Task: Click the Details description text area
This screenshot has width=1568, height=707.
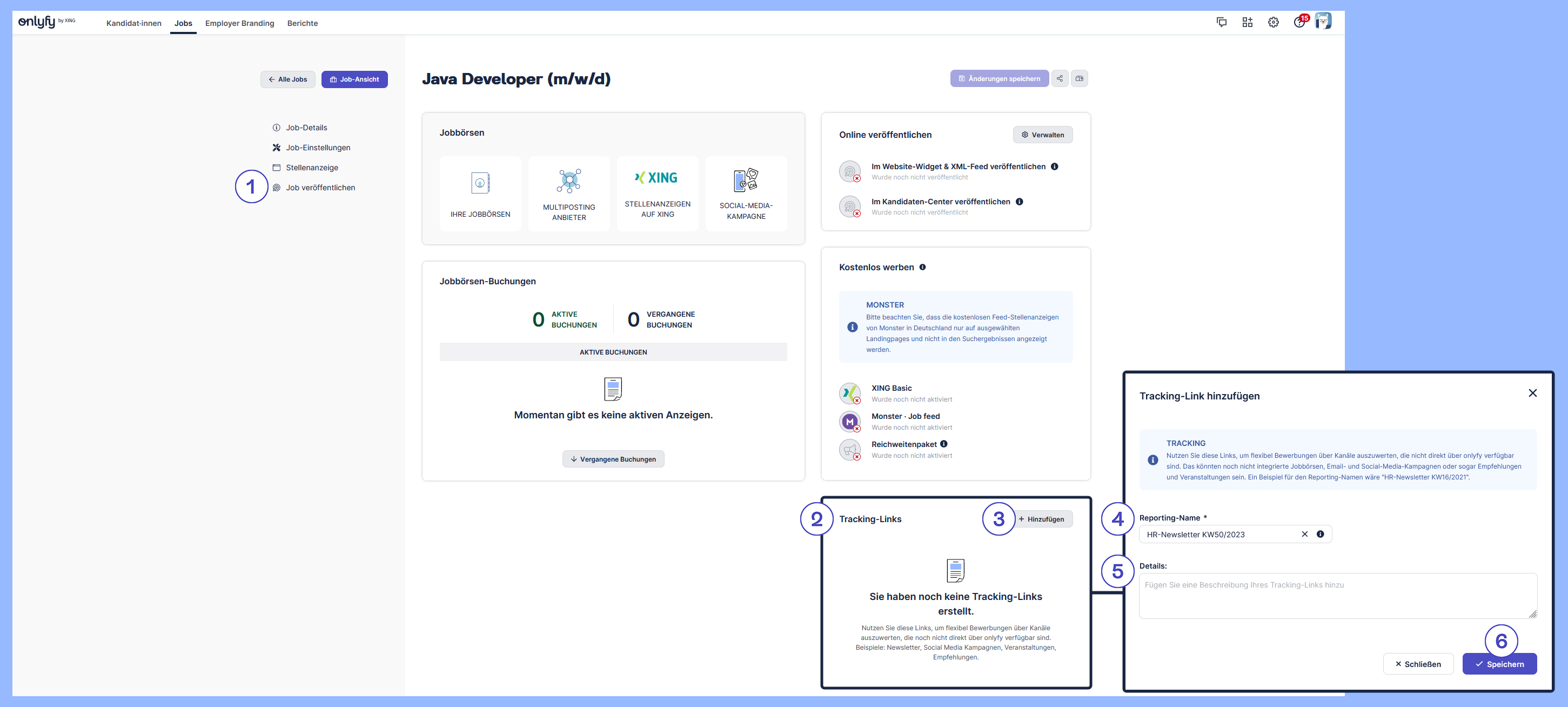Action: tap(1337, 596)
